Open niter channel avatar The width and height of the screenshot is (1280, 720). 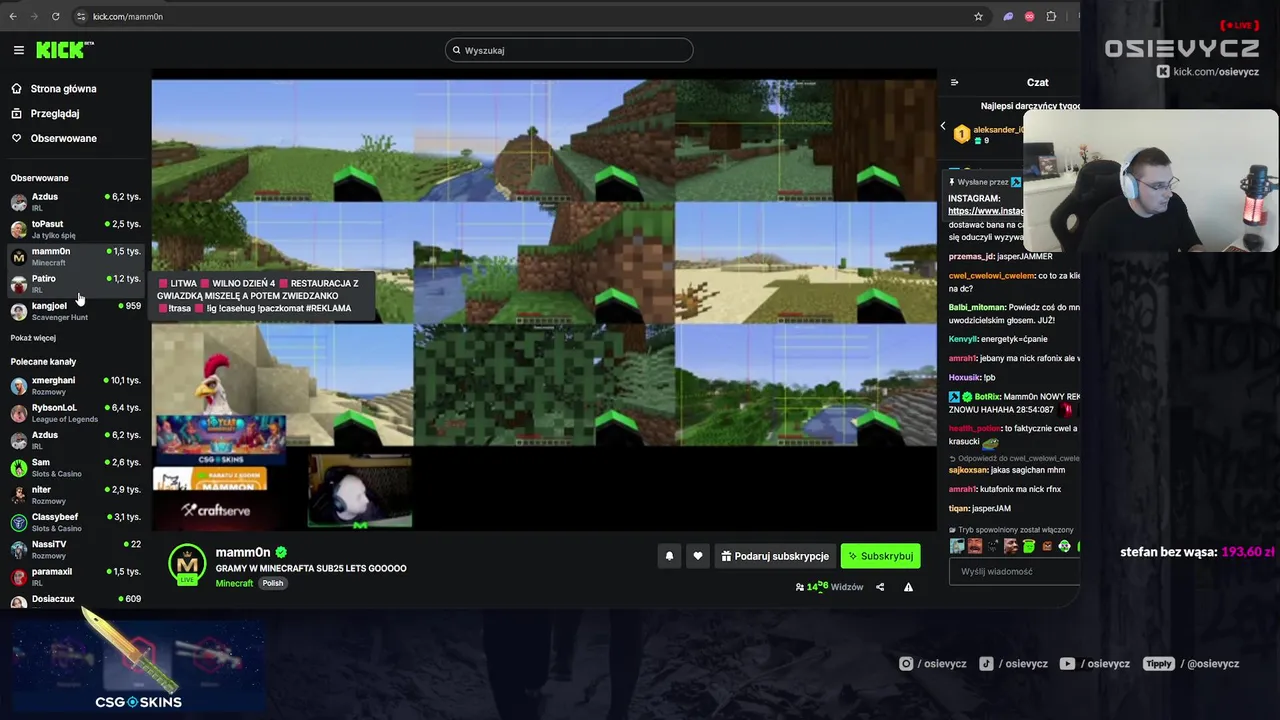[x=18, y=495]
